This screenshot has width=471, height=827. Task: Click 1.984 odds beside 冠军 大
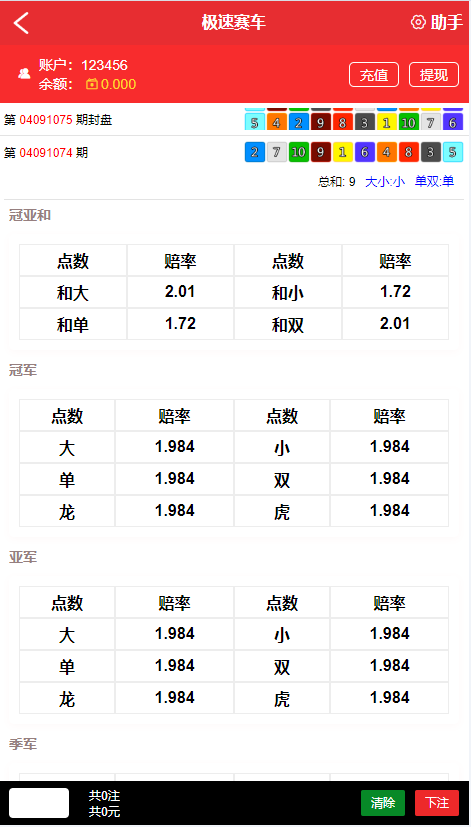point(175,447)
